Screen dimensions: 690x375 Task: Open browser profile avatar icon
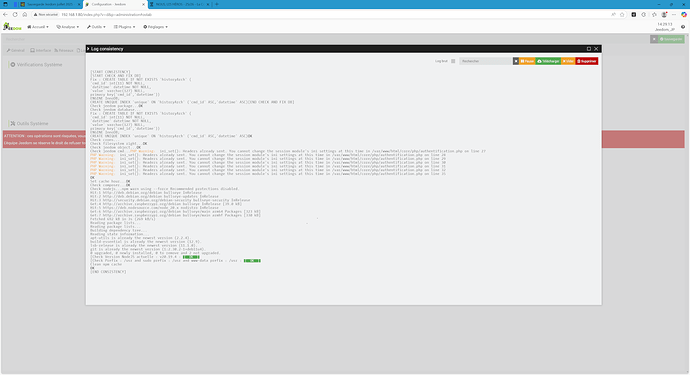point(664,15)
